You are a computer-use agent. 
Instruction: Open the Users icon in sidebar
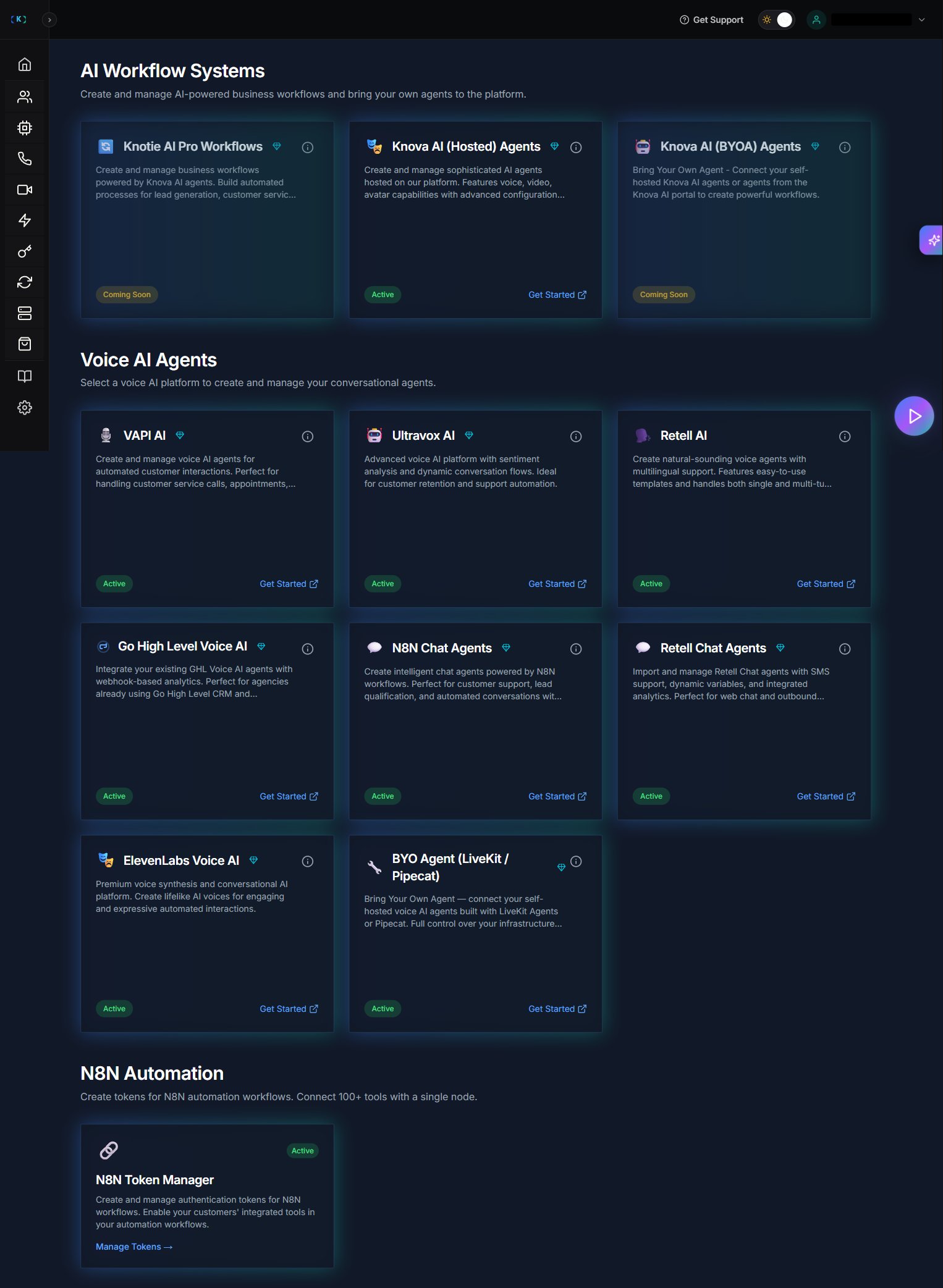click(x=25, y=96)
